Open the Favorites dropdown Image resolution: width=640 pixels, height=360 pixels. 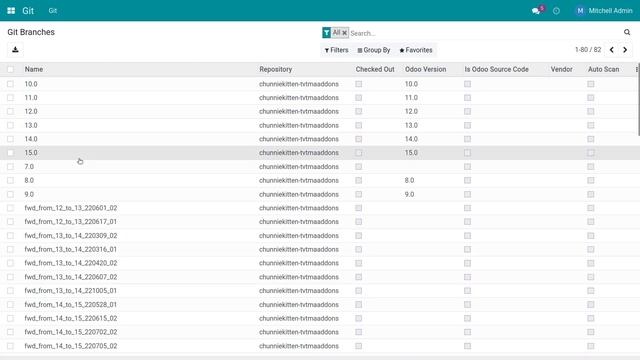point(416,50)
